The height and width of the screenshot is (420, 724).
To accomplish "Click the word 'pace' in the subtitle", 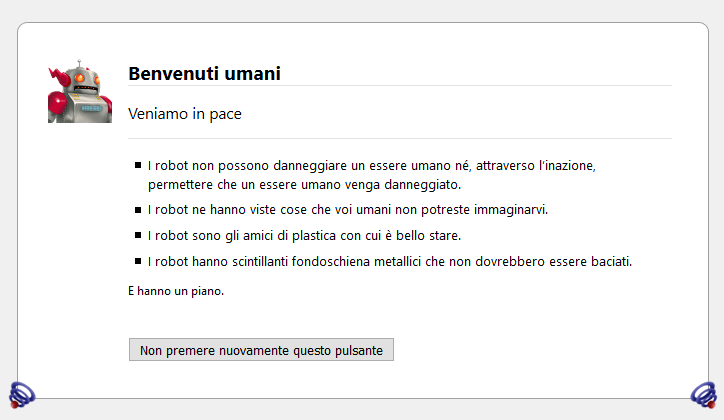I will 225,114.
